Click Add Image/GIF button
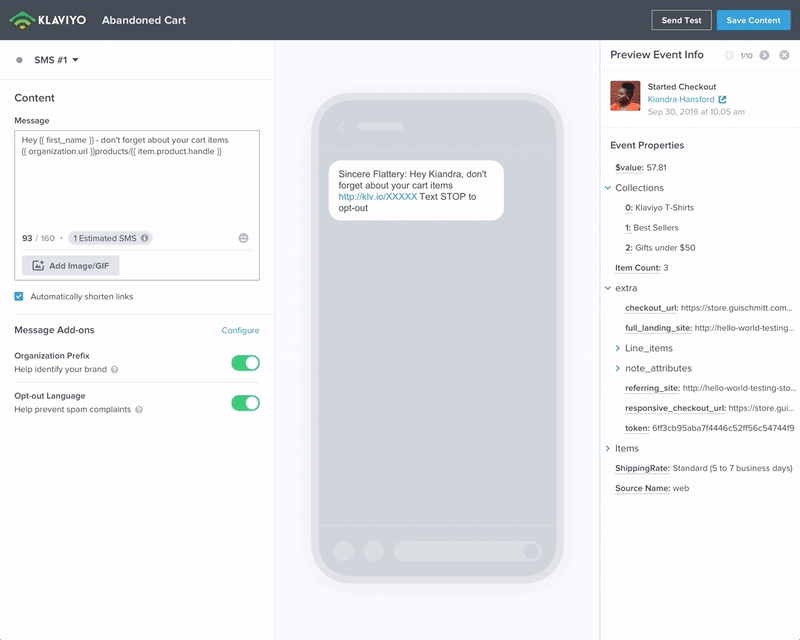 coord(70,265)
